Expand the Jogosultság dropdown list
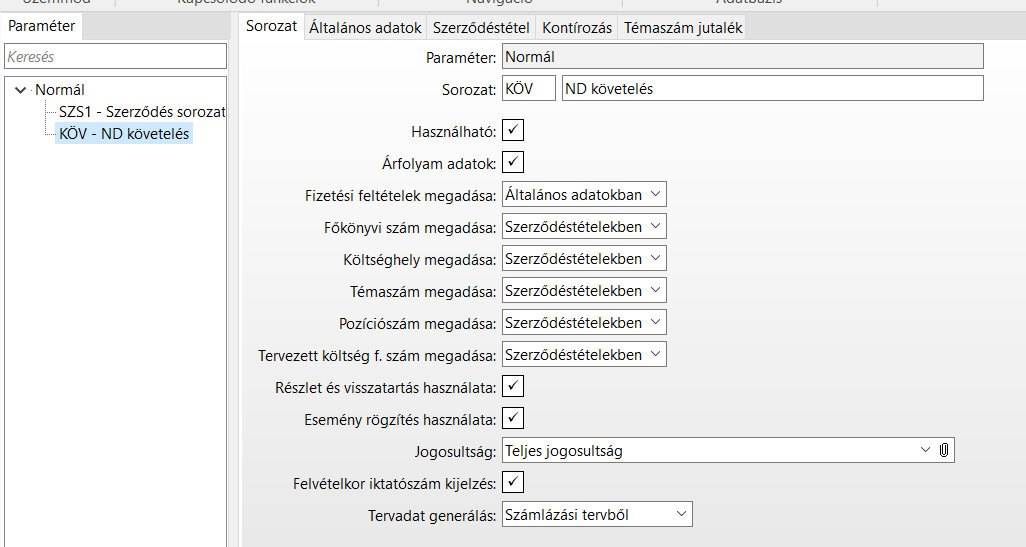Screen dimensions: 1026x547 pyautogui.click(x=924, y=451)
